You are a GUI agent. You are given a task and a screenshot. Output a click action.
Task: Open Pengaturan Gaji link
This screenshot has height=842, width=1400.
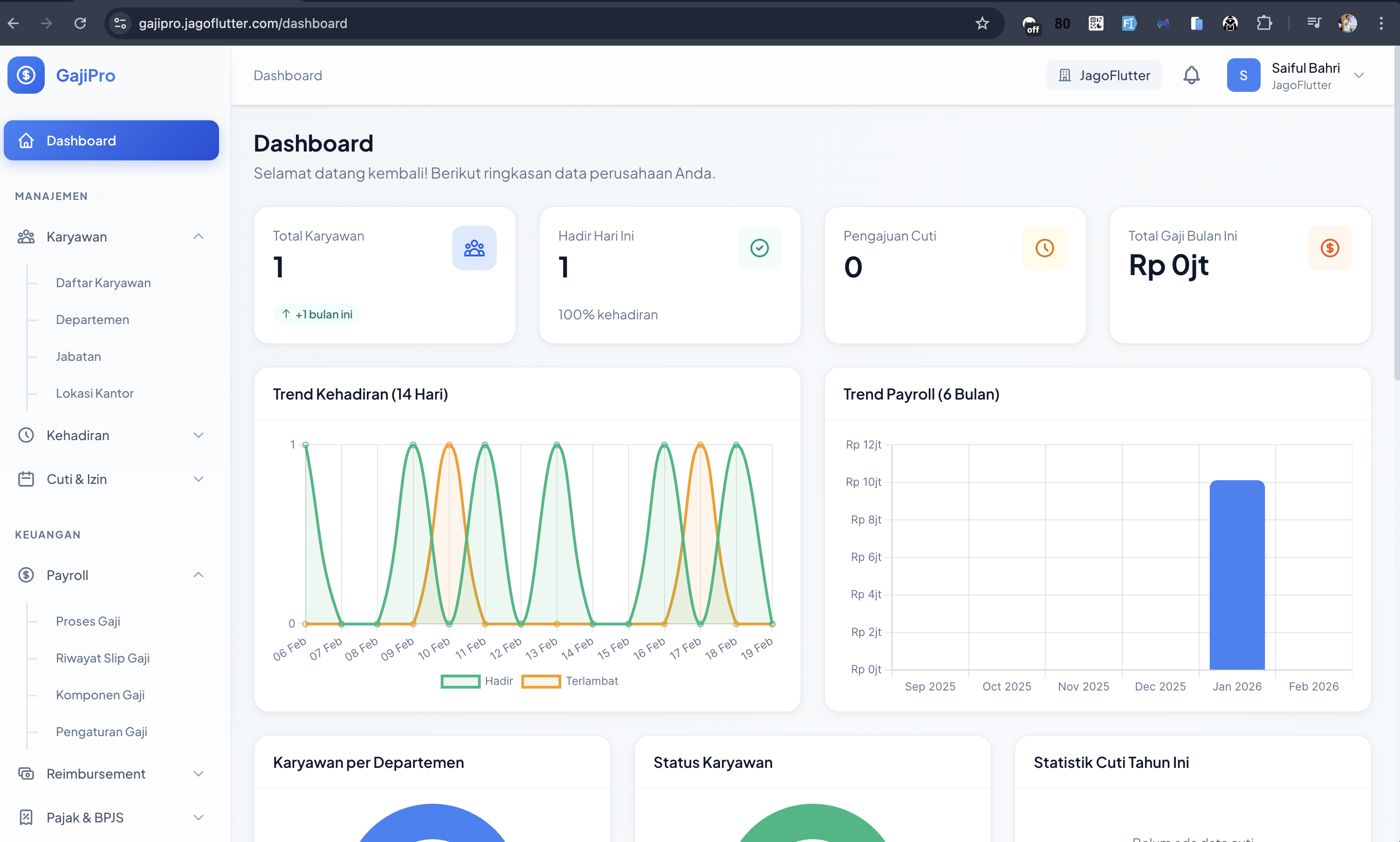[102, 732]
